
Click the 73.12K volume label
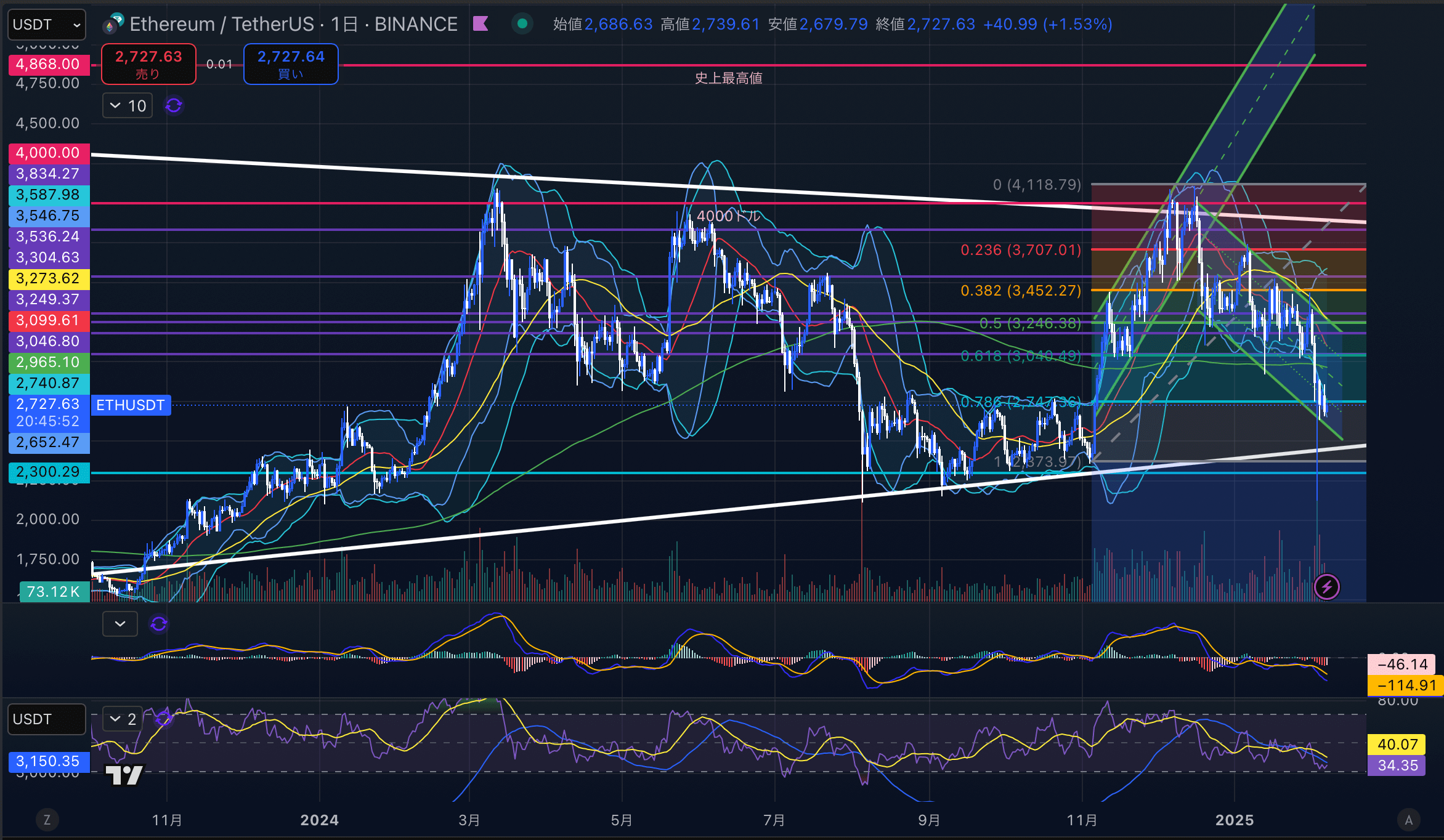click(54, 592)
